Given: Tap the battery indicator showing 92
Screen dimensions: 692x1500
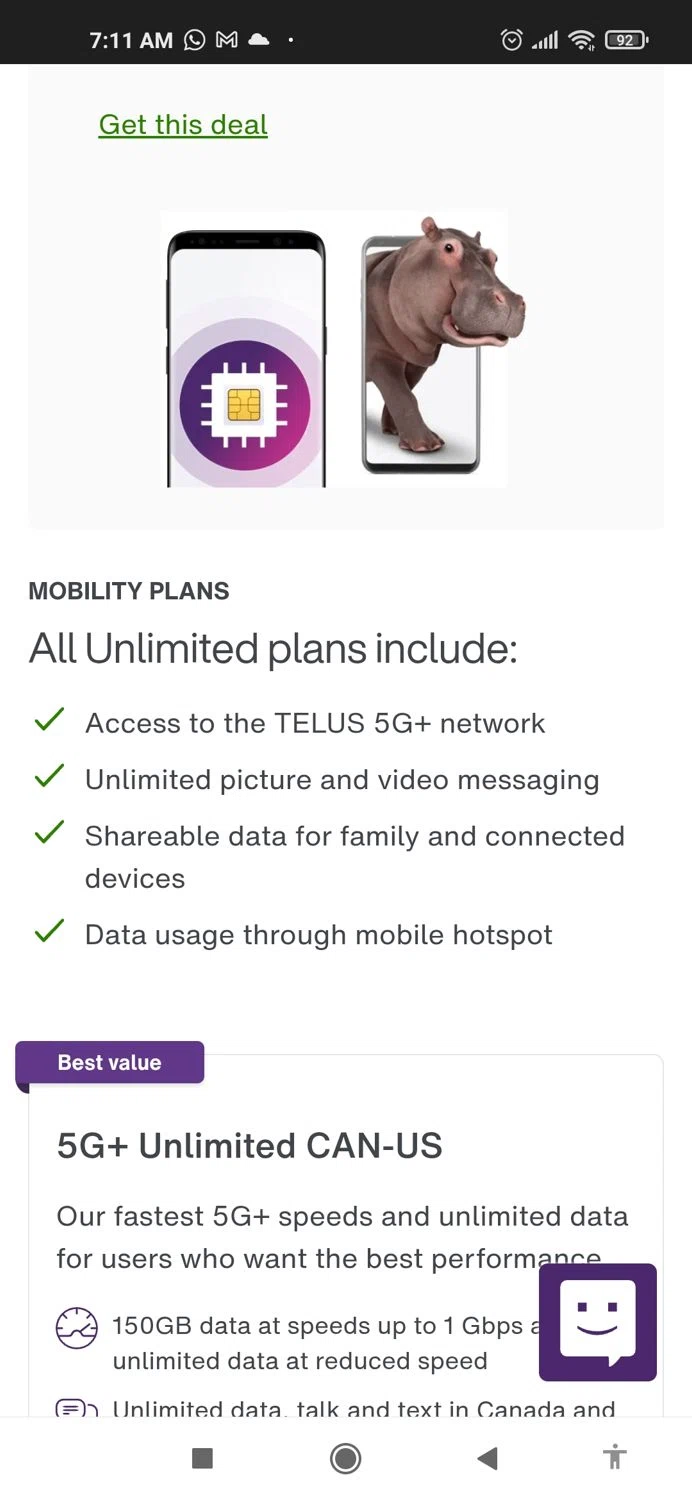Looking at the screenshot, I should [x=626, y=40].
